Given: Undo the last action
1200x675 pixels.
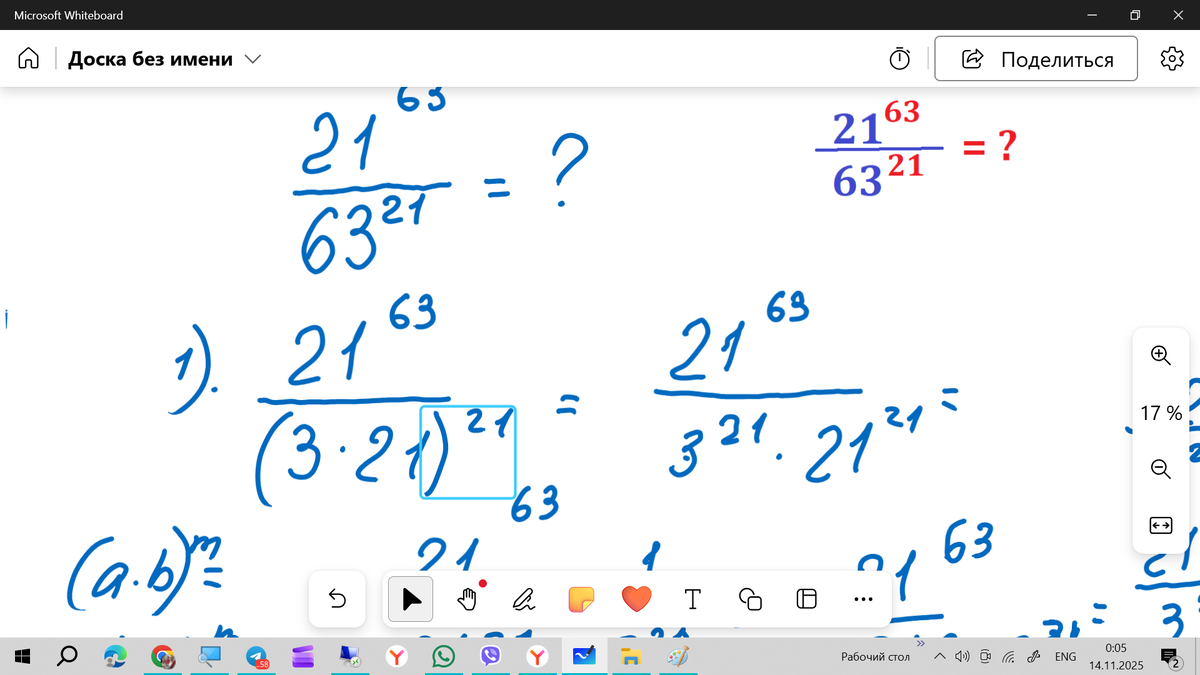Looking at the screenshot, I should 337,599.
